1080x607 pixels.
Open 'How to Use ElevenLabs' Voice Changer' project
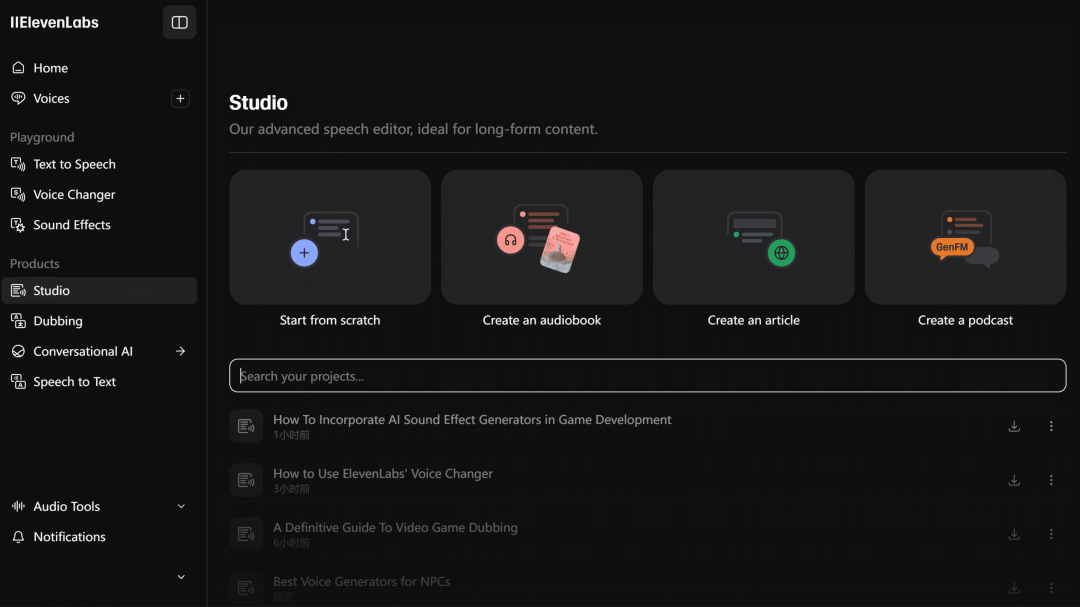[383, 473]
